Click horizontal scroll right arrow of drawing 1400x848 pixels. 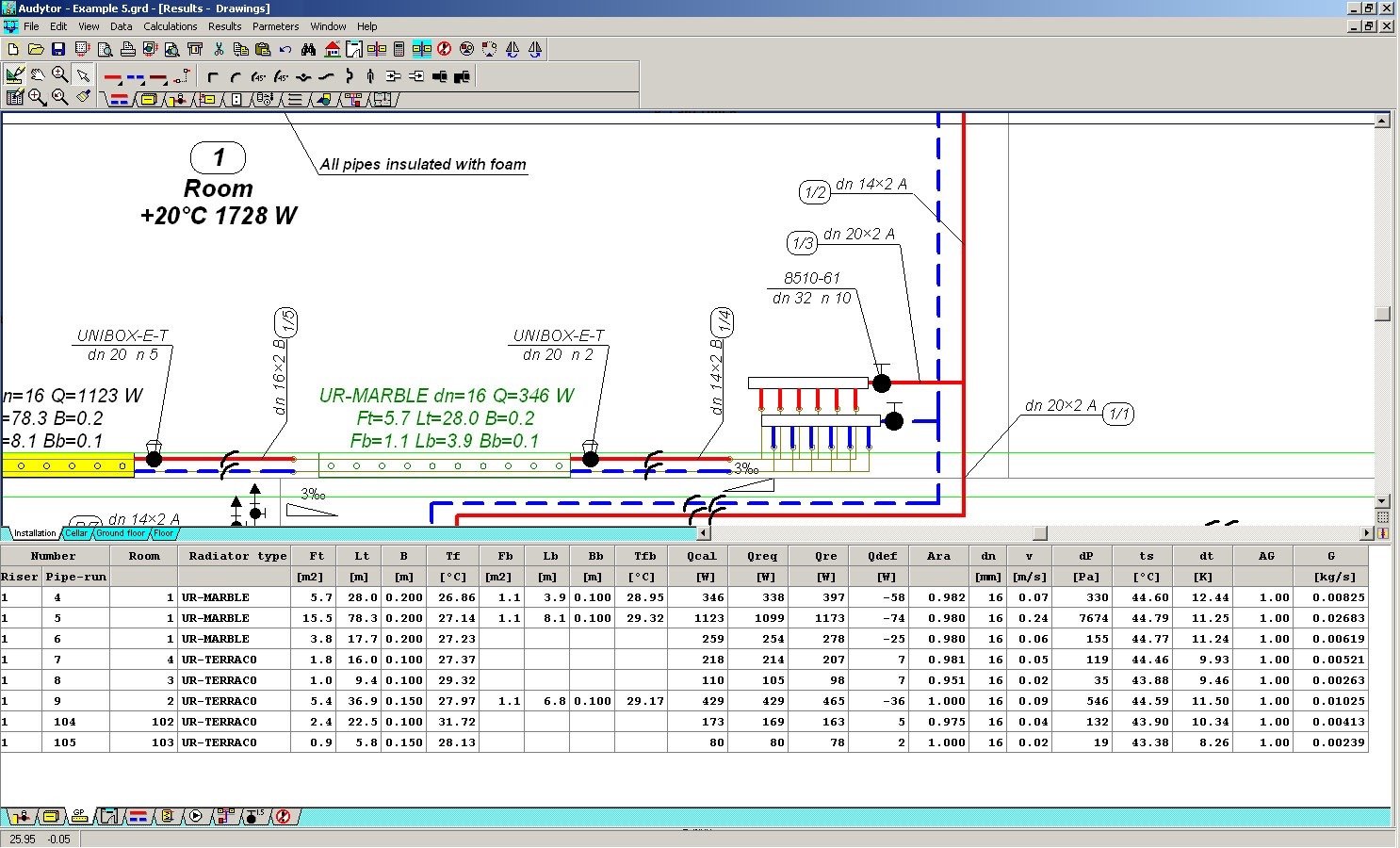pyautogui.click(x=1367, y=533)
